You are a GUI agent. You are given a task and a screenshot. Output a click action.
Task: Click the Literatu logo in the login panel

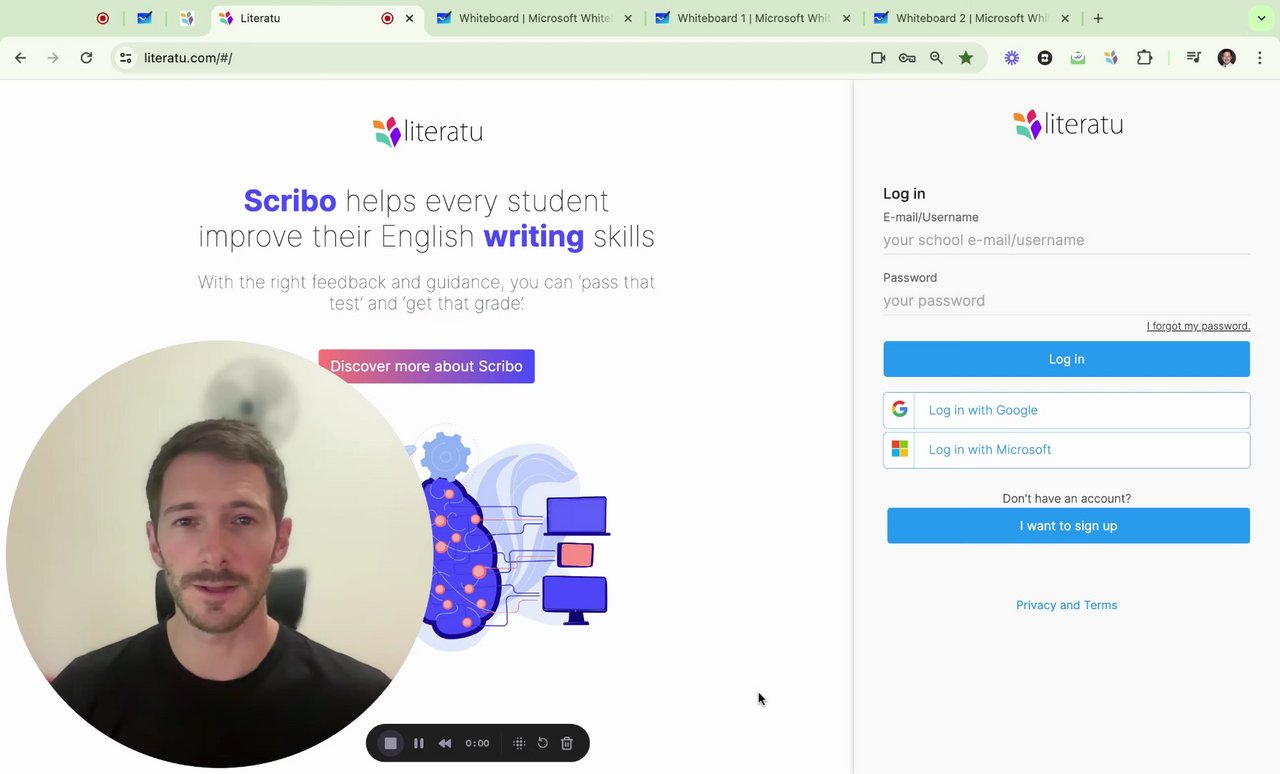pyautogui.click(x=1067, y=124)
